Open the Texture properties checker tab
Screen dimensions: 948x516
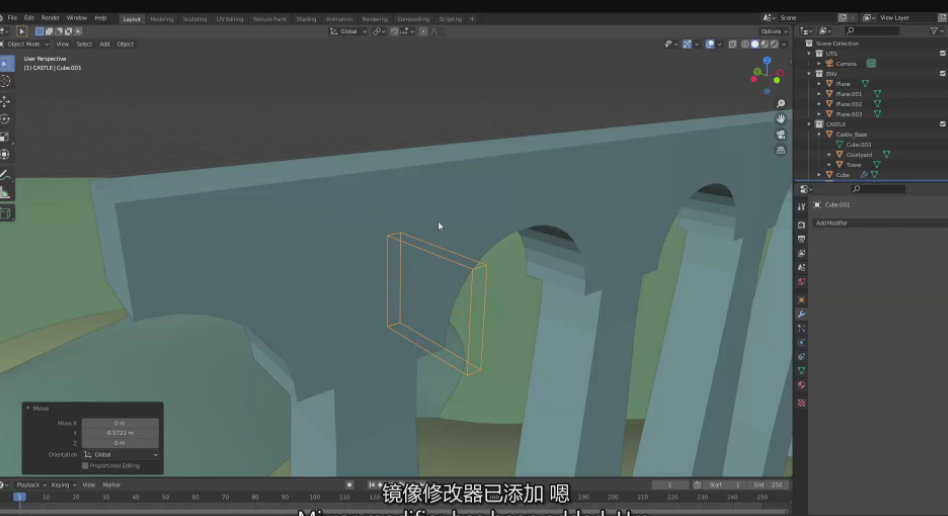pyautogui.click(x=801, y=403)
